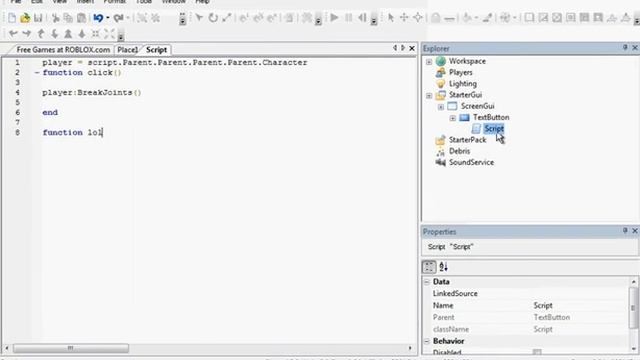
Task: Start the game with Play button
Action: [x=334, y=18]
